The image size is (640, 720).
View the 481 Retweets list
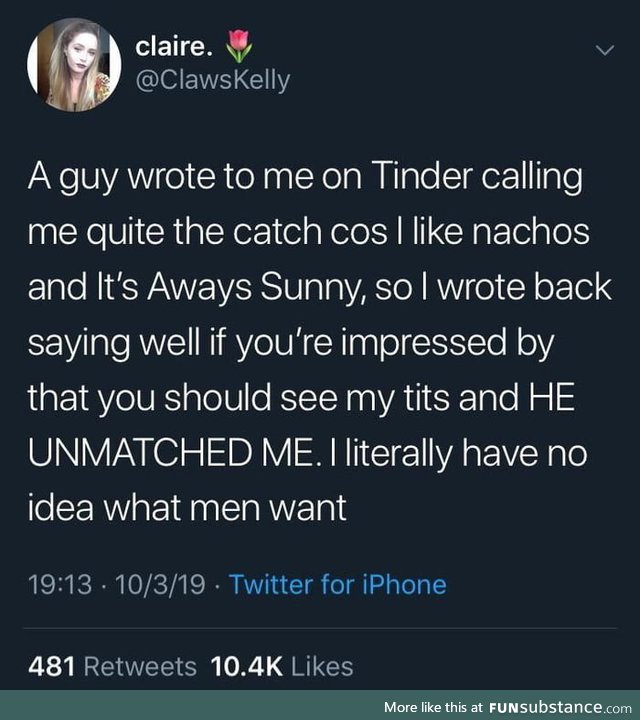pyautogui.click(x=112, y=666)
